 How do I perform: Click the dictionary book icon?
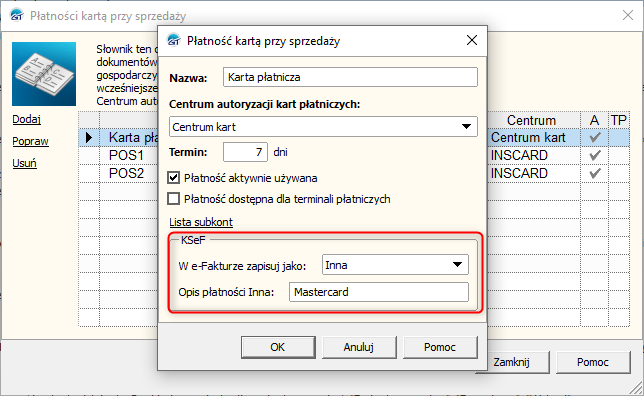pyautogui.click(x=44, y=74)
